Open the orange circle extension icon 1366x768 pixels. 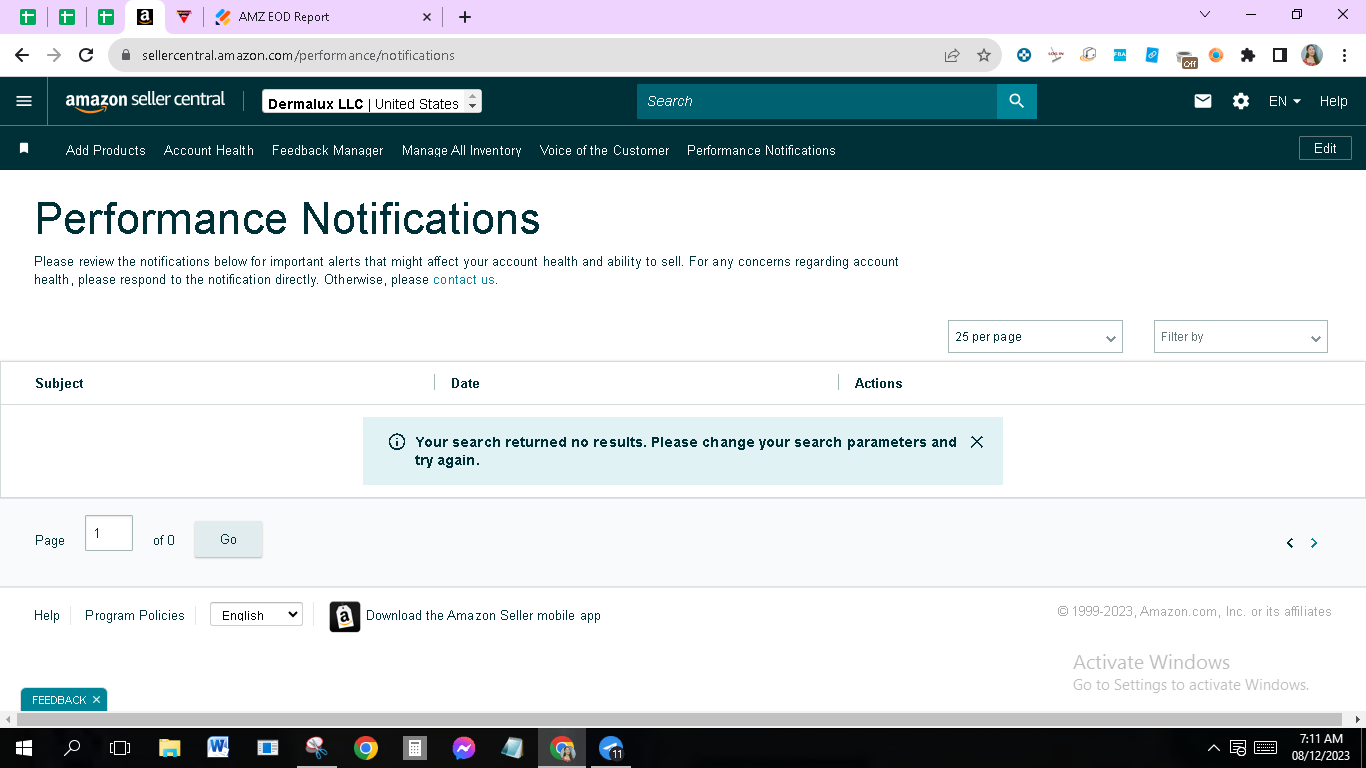coord(1216,56)
